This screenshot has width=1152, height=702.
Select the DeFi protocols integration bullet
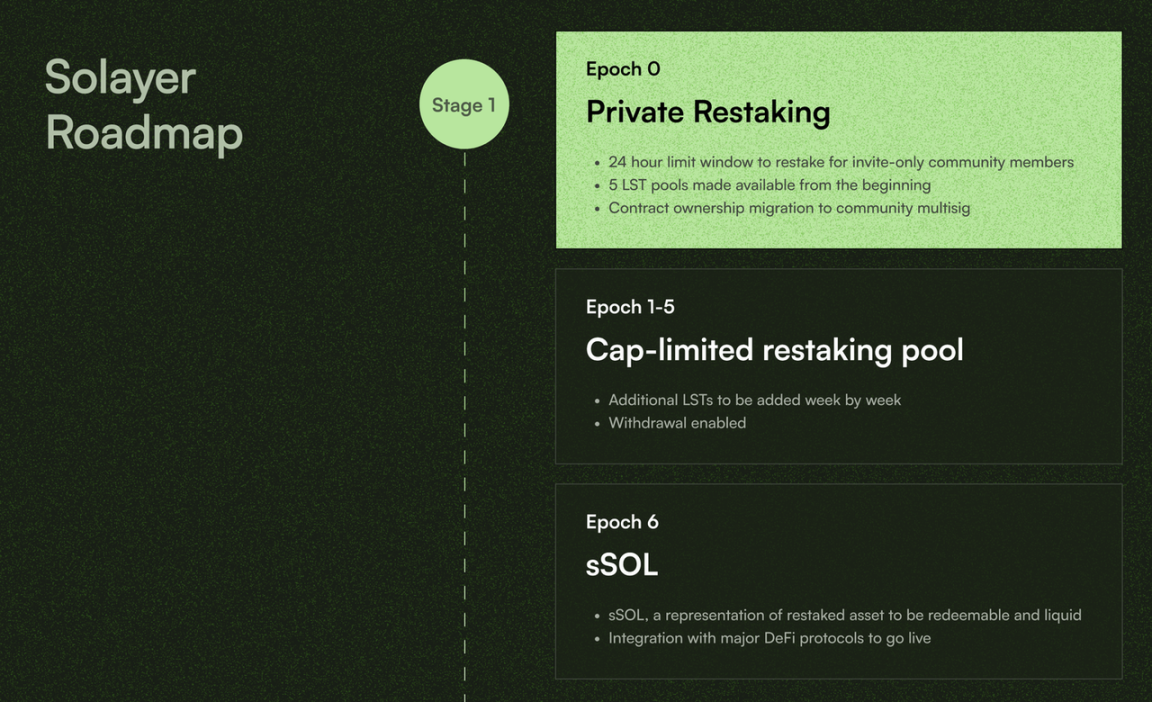769,638
